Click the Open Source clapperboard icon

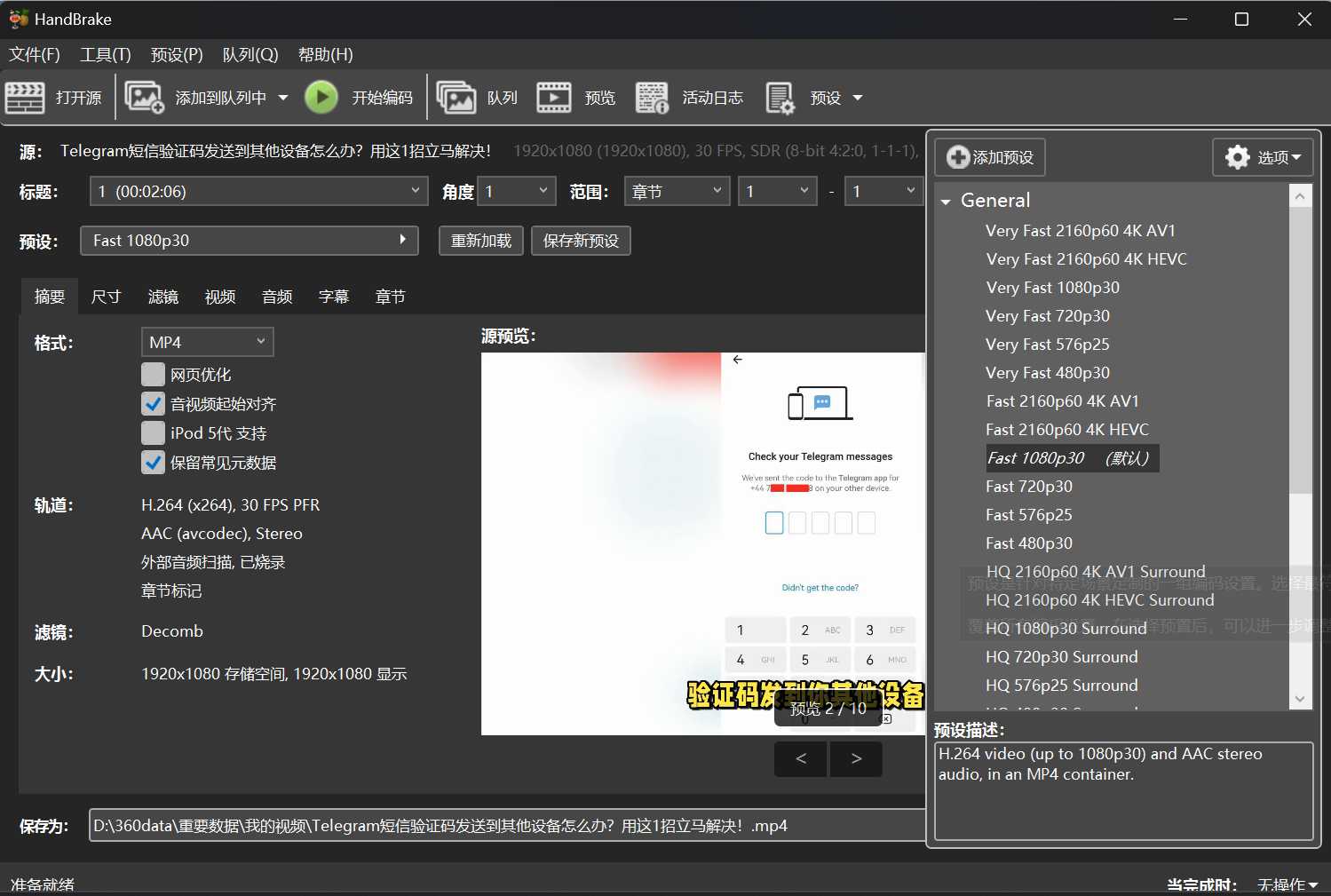(25, 98)
